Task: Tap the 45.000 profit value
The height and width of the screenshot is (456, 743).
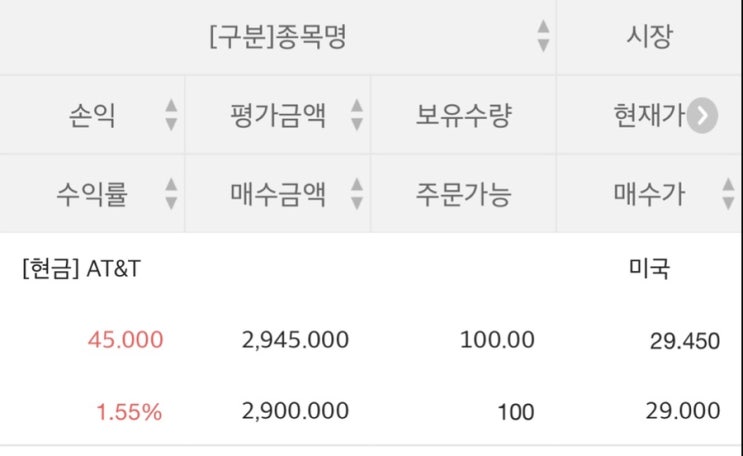Action: click(126, 340)
